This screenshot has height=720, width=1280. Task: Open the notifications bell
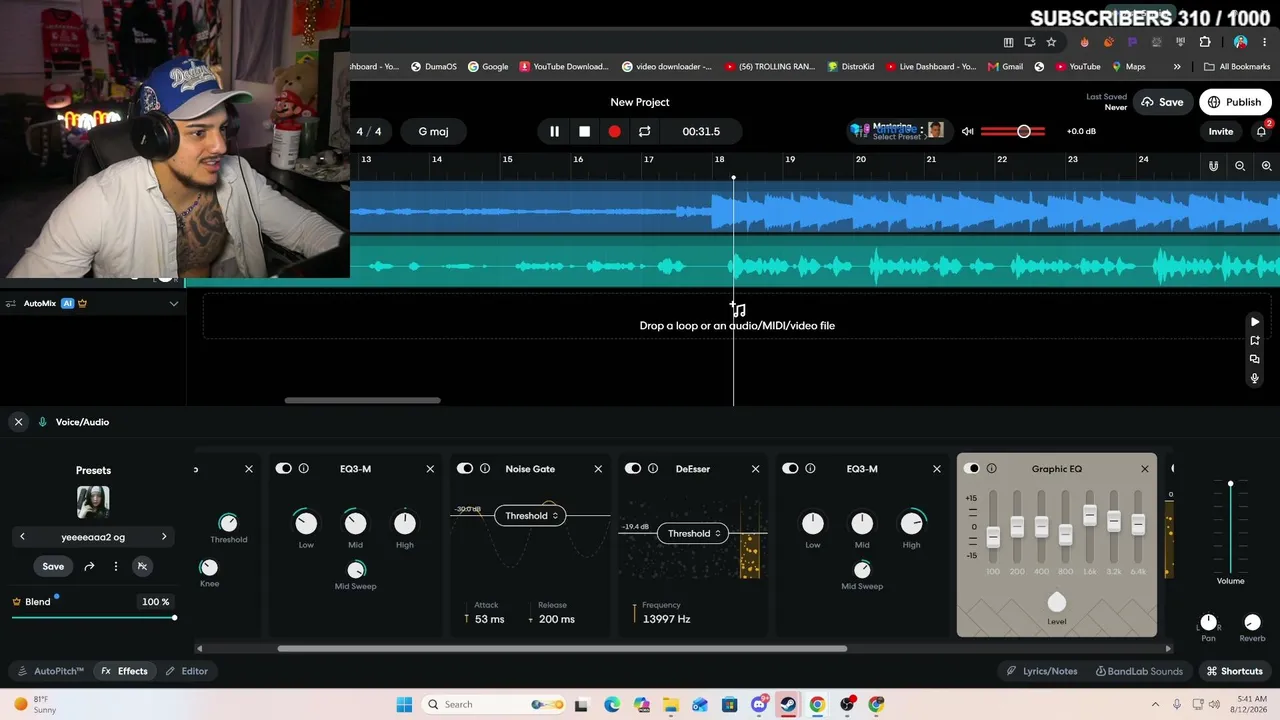tap(1261, 131)
